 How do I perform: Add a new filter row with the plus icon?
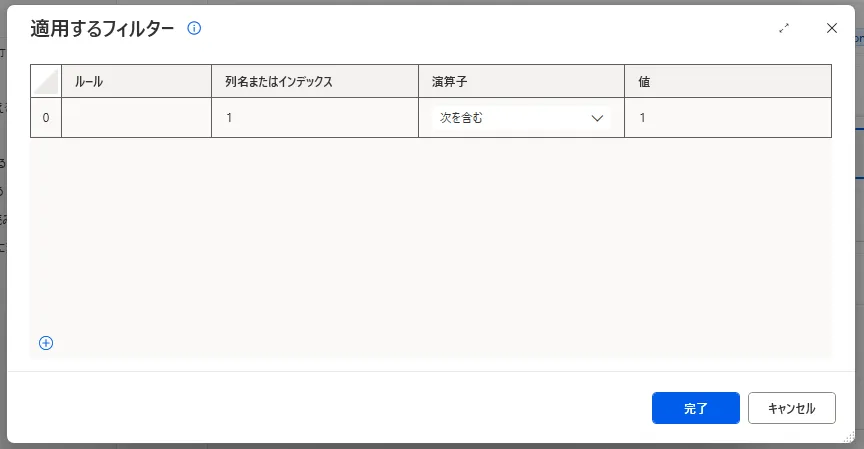click(46, 343)
